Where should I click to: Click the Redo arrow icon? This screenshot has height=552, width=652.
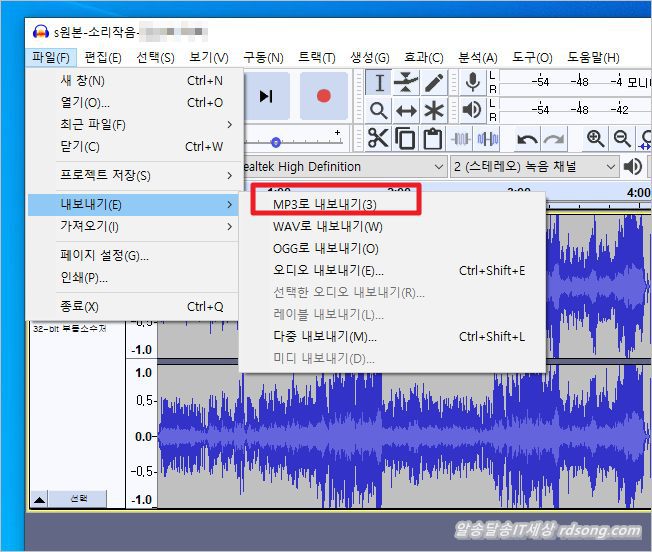click(x=554, y=139)
